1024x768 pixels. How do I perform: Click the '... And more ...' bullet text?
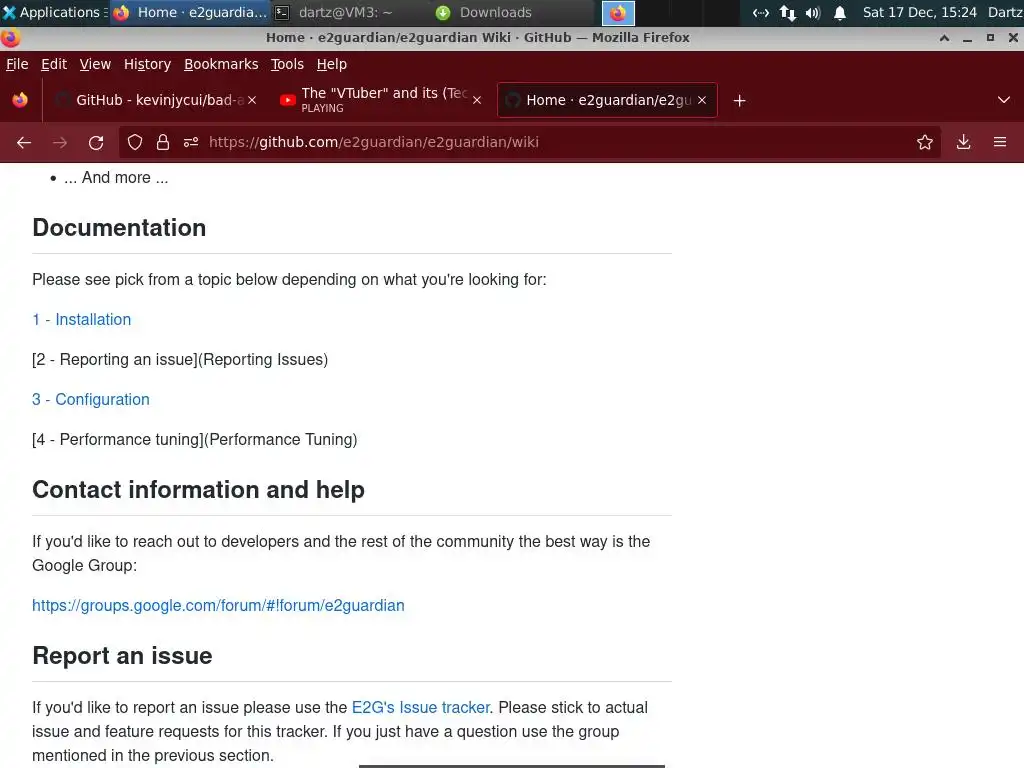click(x=116, y=178)
